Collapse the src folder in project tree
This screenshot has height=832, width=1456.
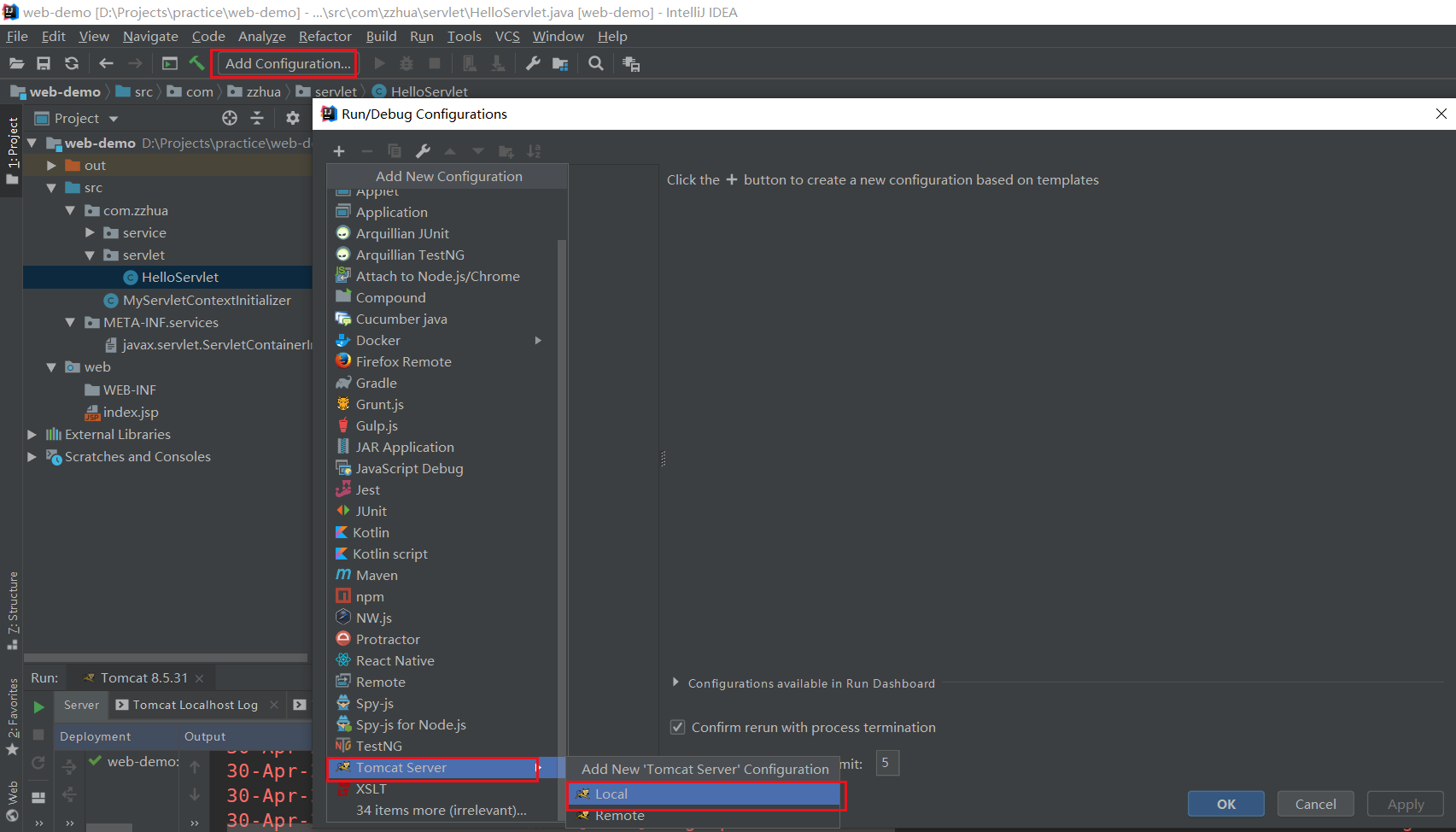click(51, 188)
